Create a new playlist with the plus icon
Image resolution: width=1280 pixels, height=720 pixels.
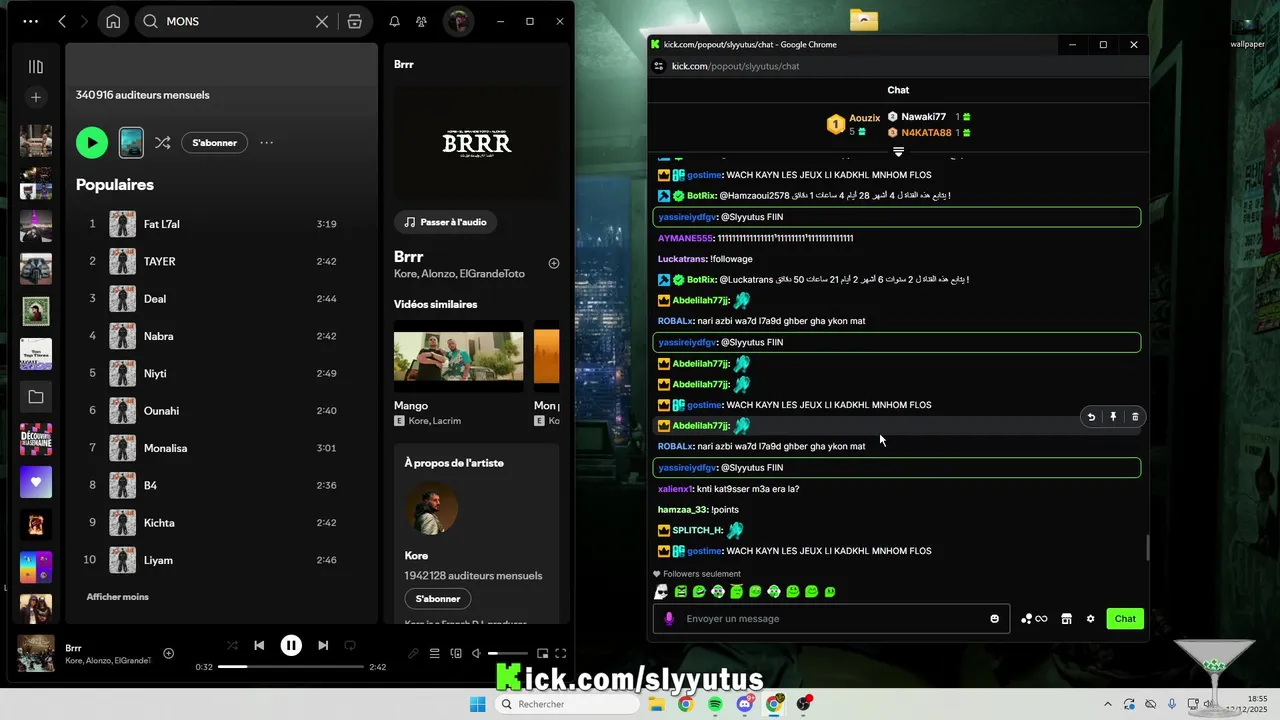(x=36, y=97)
